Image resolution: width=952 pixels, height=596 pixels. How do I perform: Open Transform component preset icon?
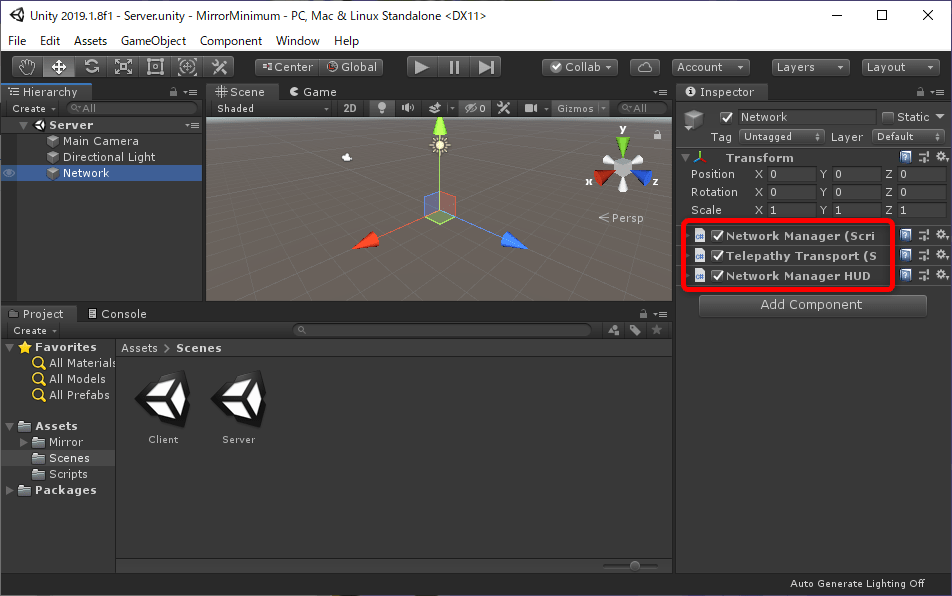click(924, 157)
